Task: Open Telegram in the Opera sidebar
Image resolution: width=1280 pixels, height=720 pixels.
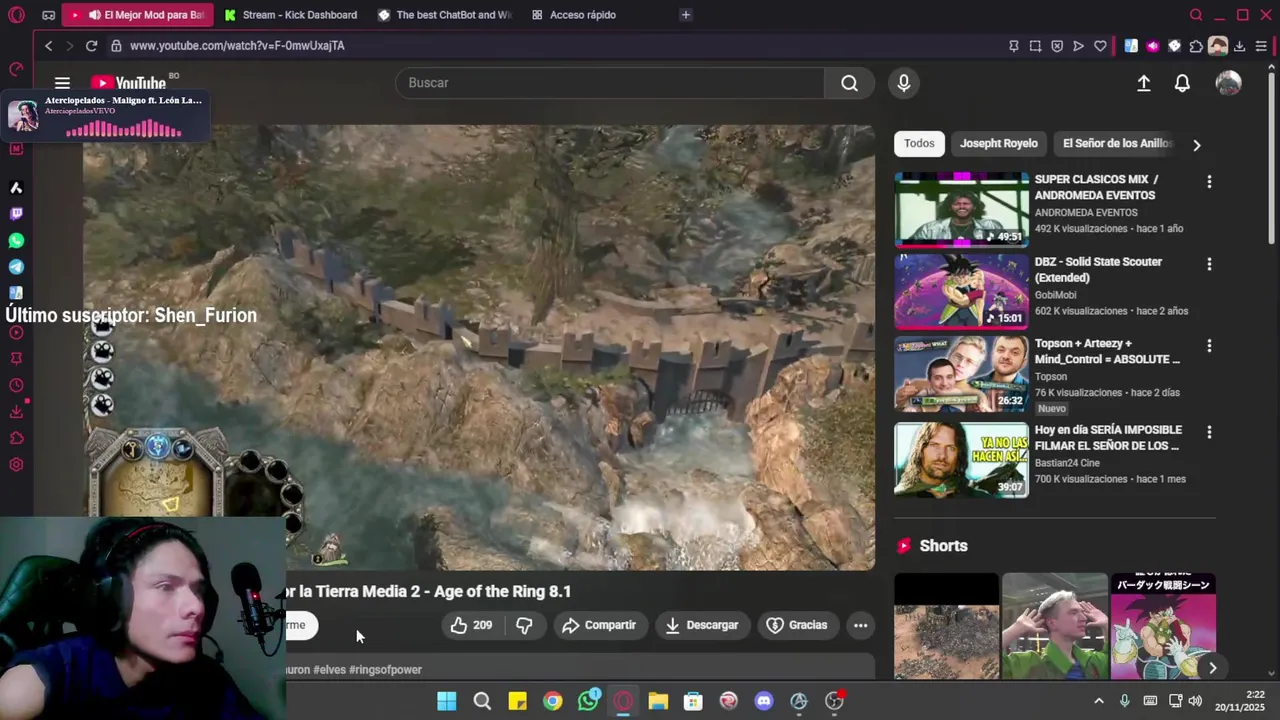Action: point(16,267)
